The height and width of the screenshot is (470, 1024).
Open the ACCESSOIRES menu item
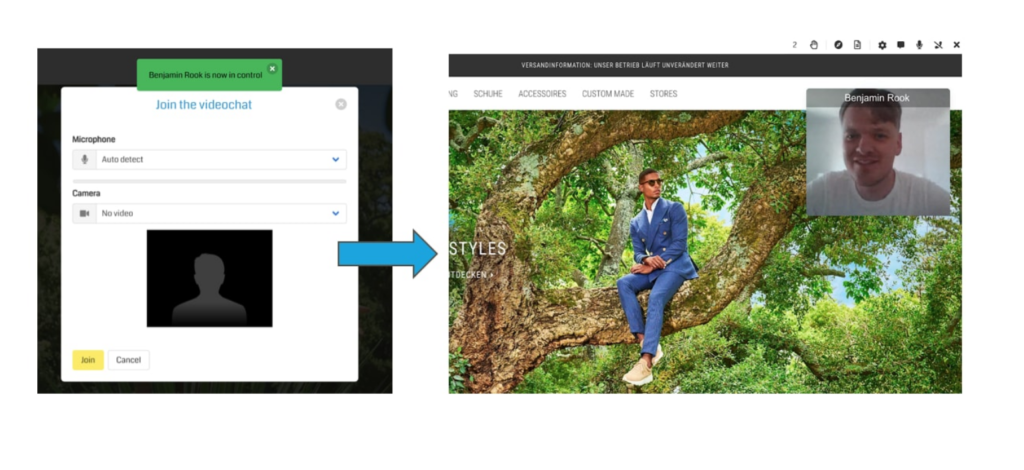(x=542, y=94)
